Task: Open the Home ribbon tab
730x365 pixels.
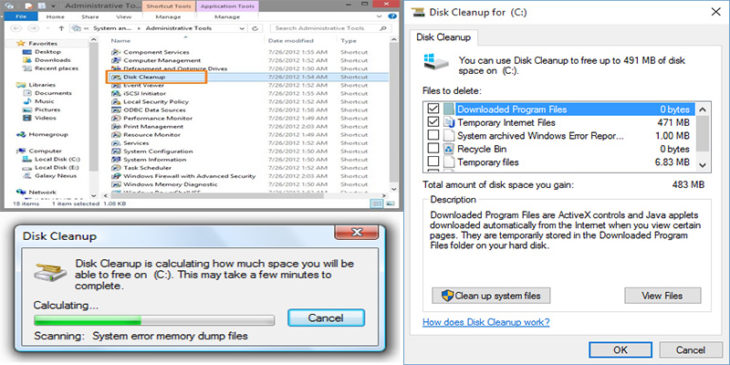Action: click(x=55, y=17)
